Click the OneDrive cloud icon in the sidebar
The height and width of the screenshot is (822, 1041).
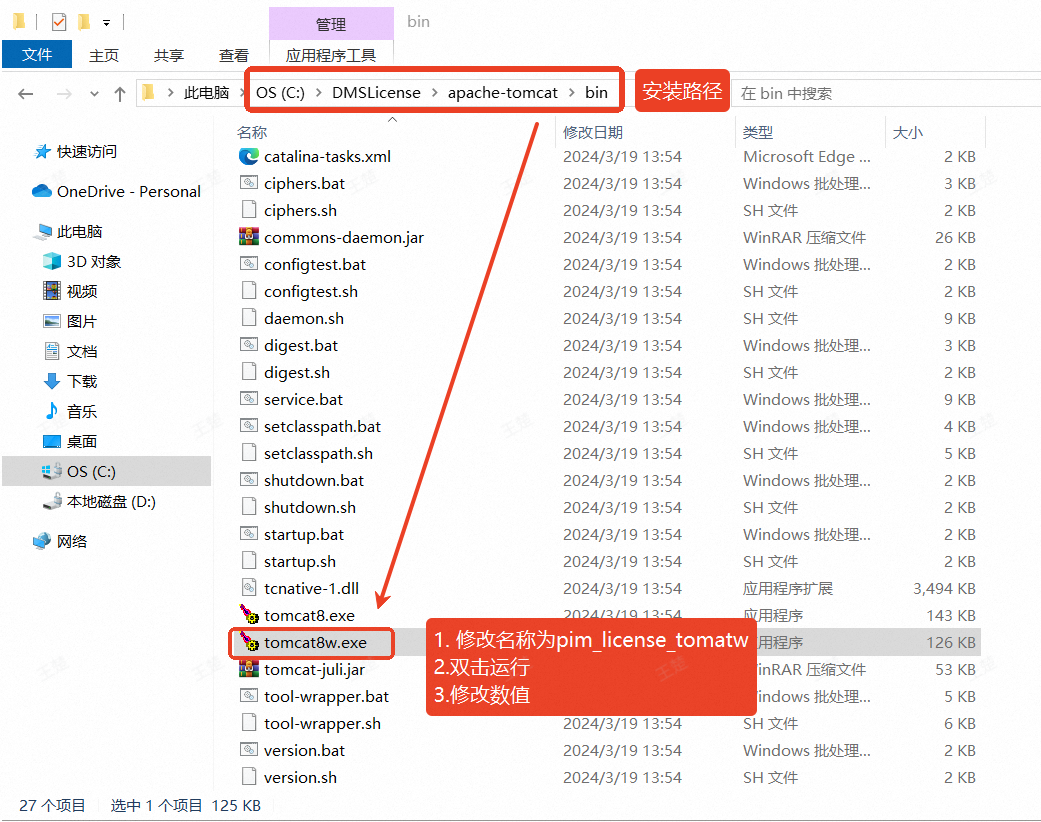pos(42,191)
